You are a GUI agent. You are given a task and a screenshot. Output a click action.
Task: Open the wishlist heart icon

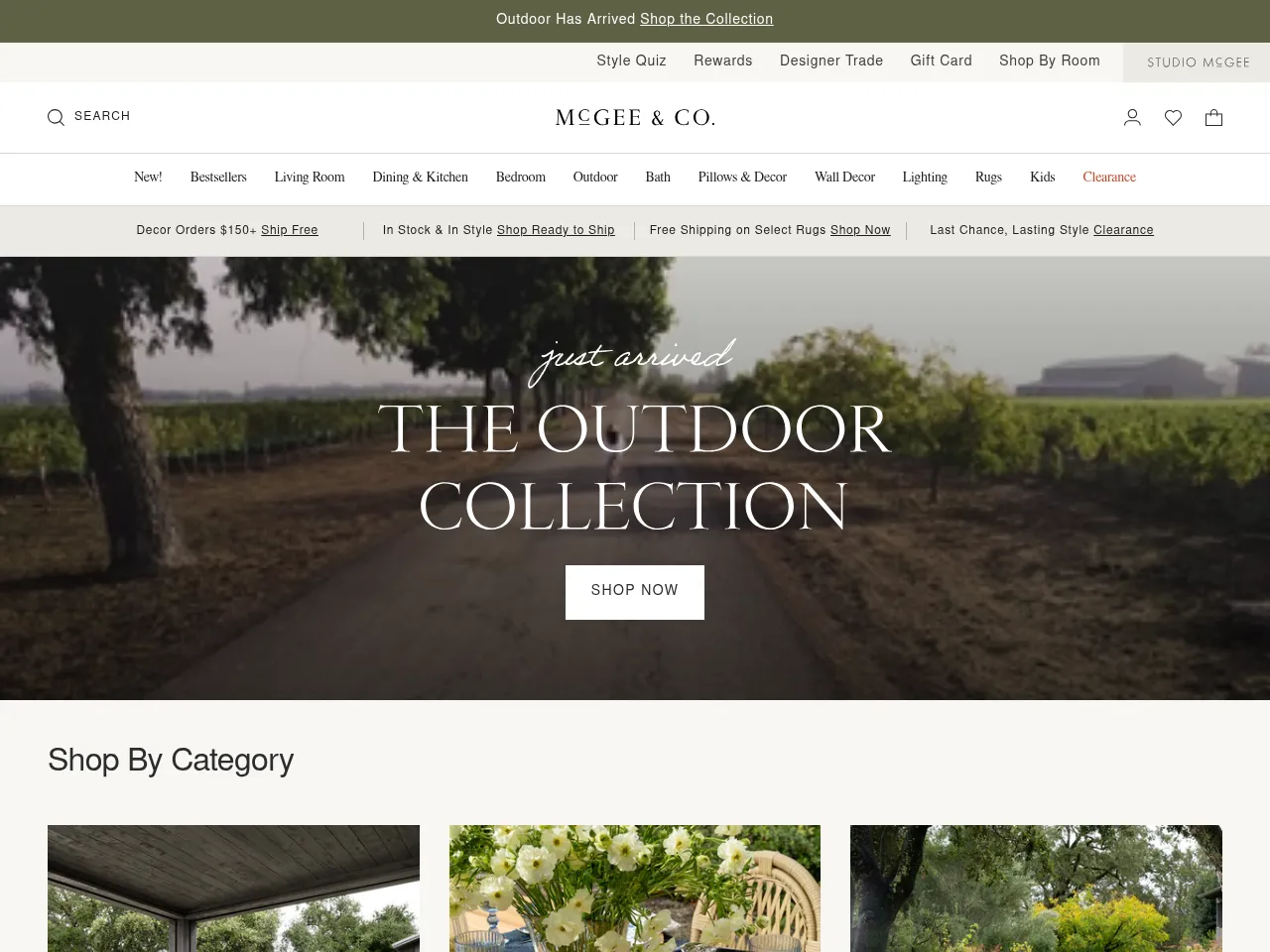coord(1173,117)
